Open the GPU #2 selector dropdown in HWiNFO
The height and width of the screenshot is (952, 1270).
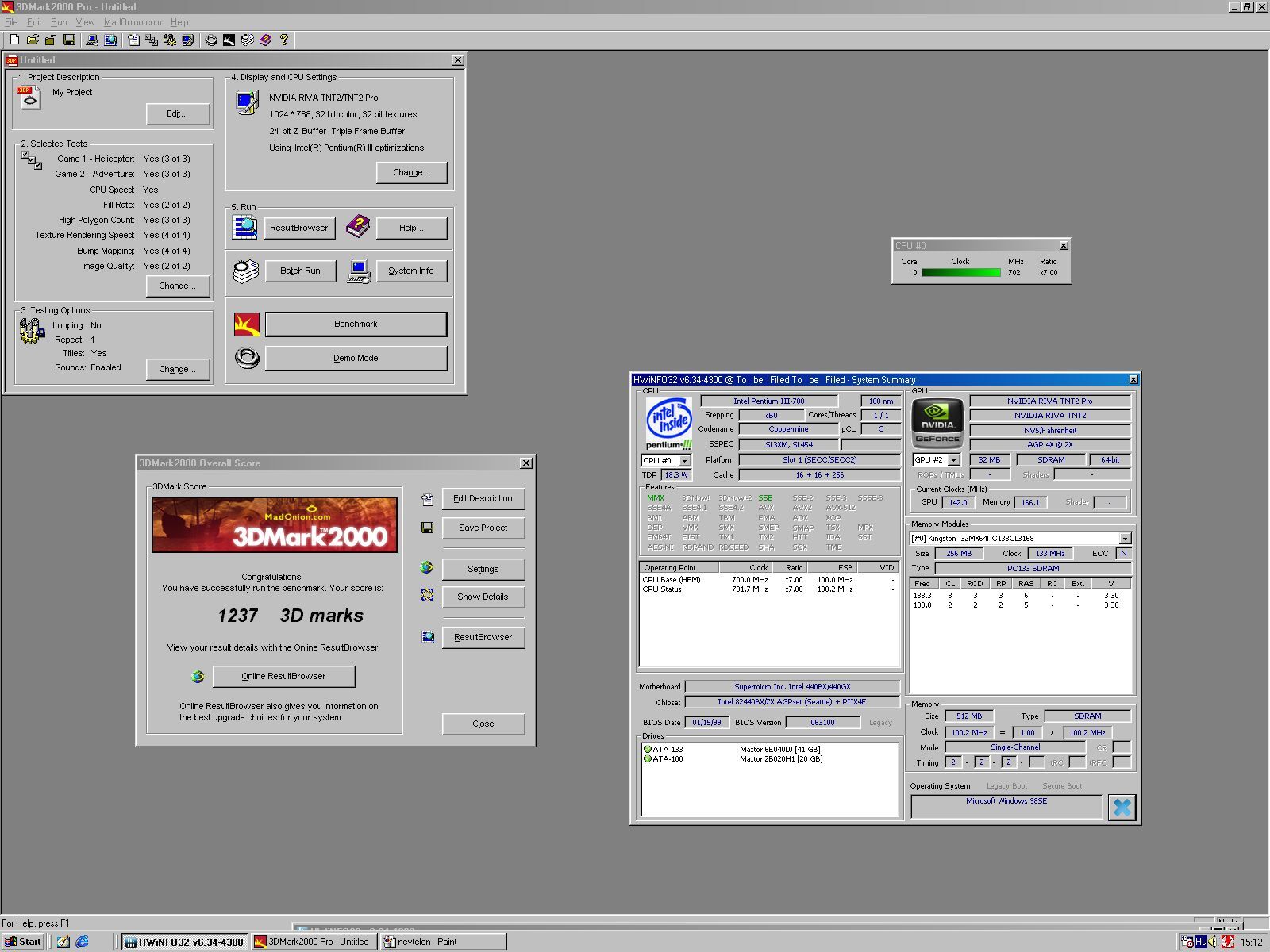(x=954, y=460)
